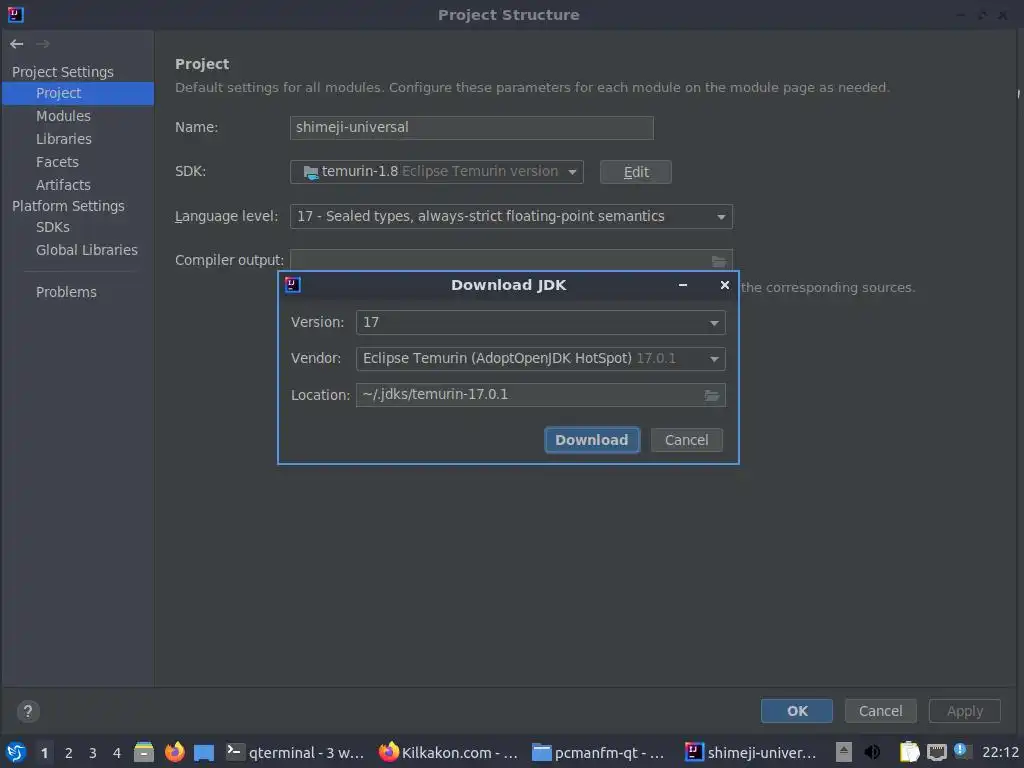Click the forward arrow in Project Structure

[x=43, y=44]
